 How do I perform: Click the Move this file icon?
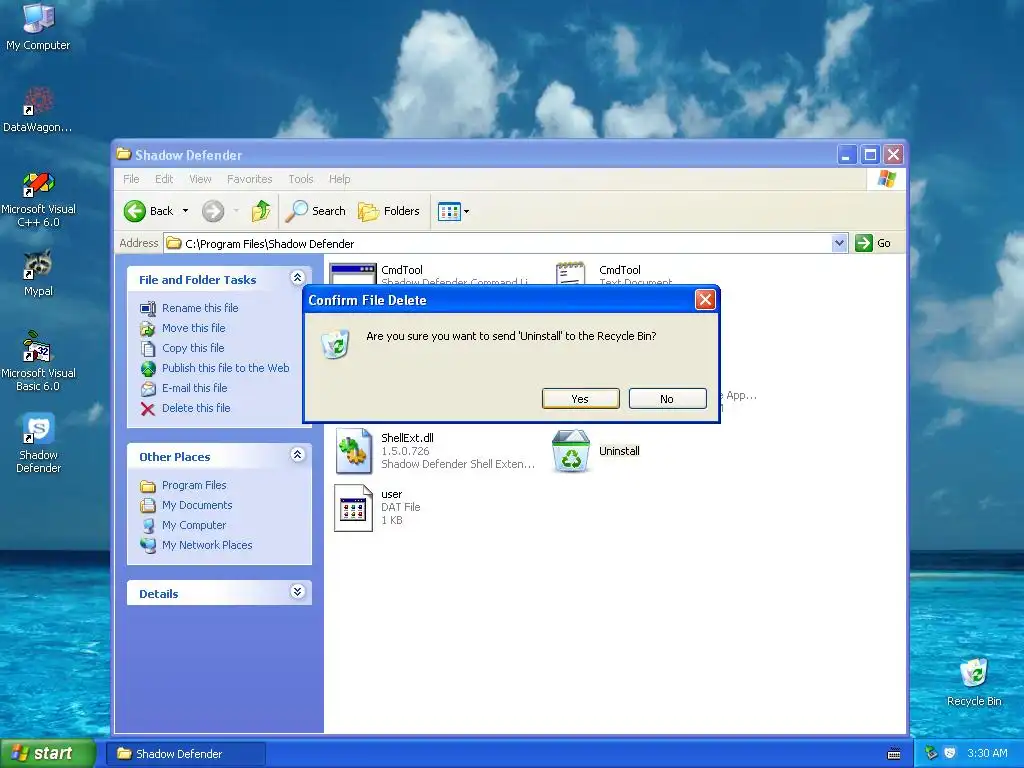pos(148,328)
